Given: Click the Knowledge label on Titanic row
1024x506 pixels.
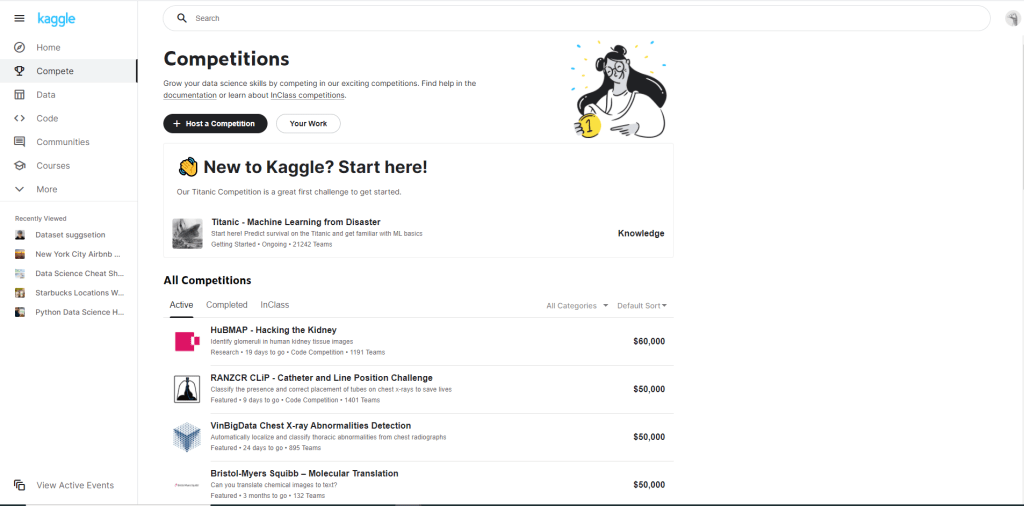Looking at the screenshot, I should point(641,233).
